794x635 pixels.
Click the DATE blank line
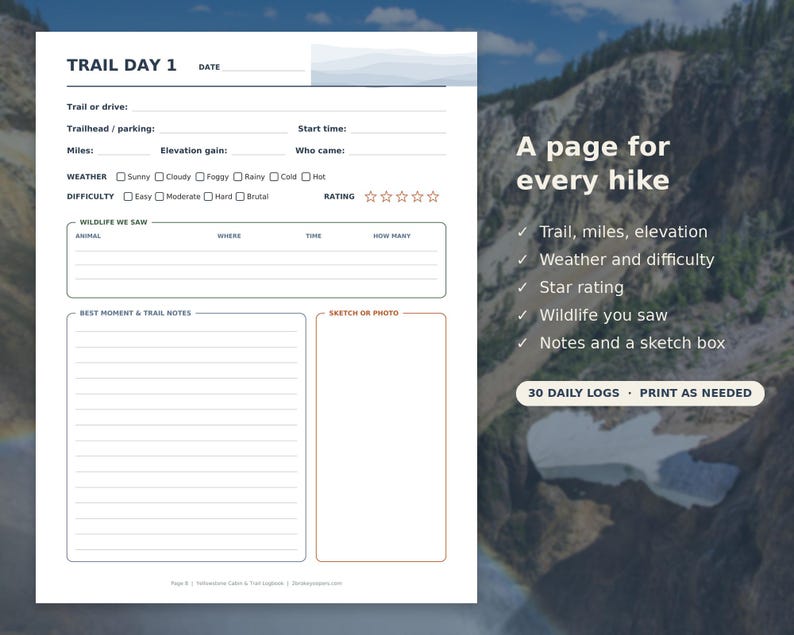click(x=263, y=70)
